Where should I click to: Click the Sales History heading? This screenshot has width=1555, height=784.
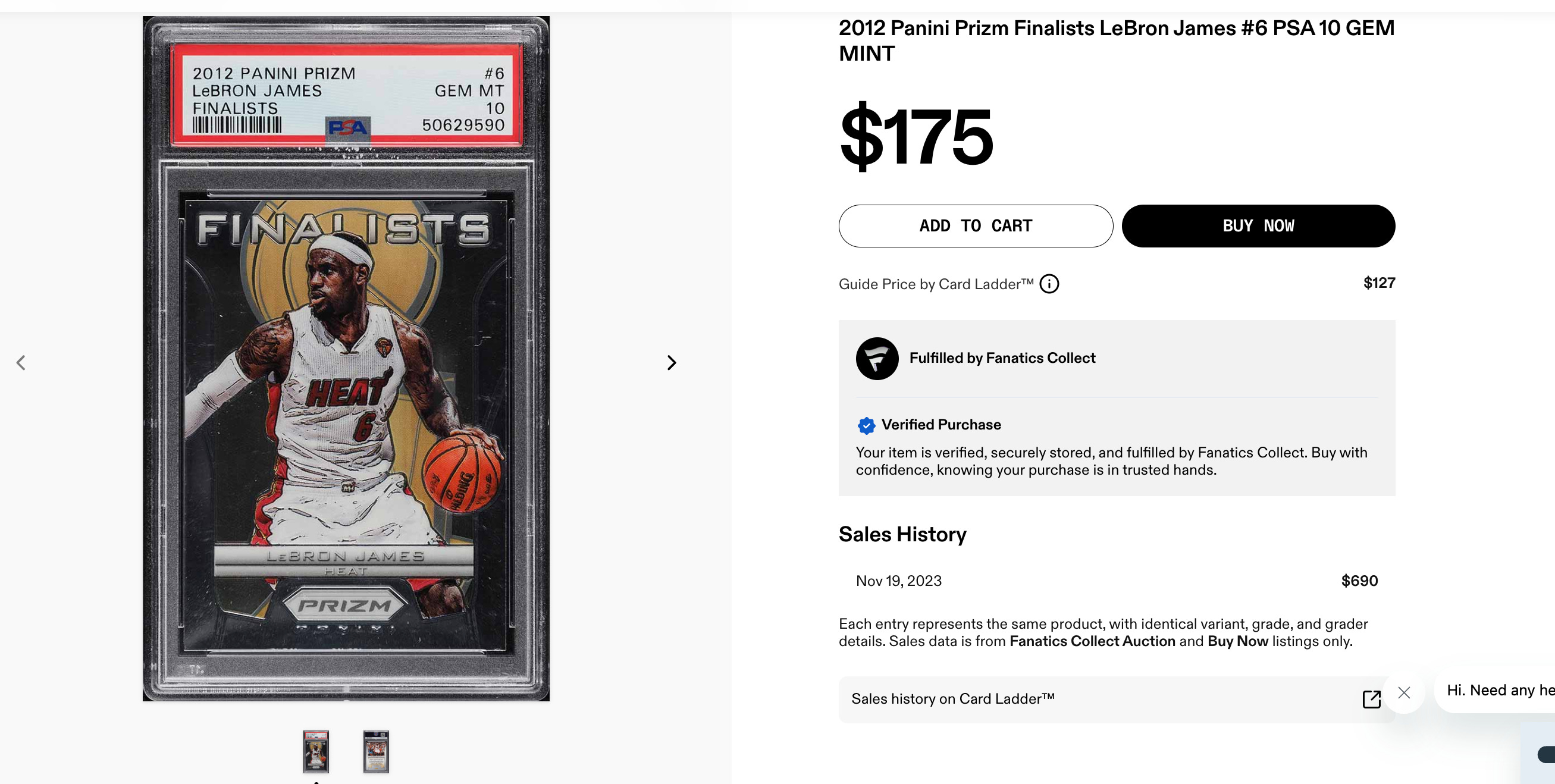click(x=902, y=534)
